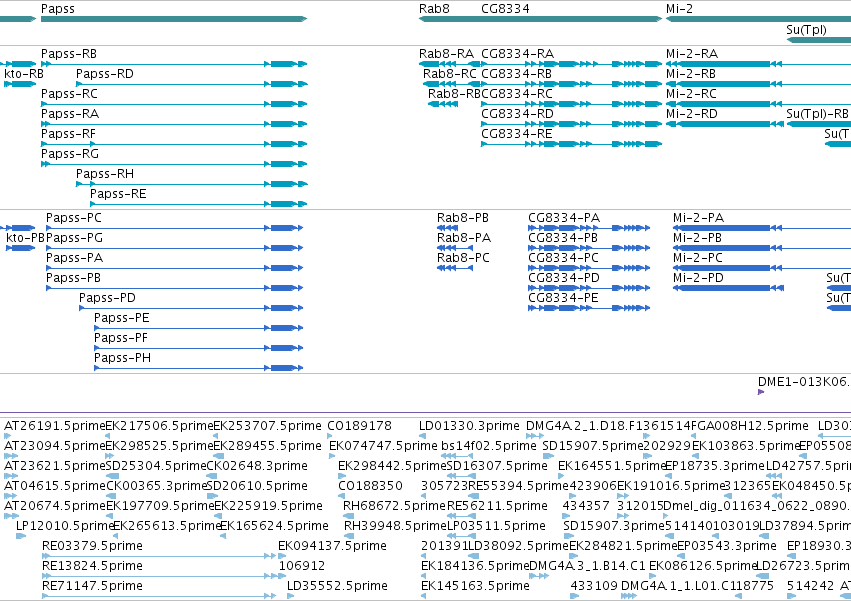
Task: Select the Papss gene bar
Action: [174, 19]
